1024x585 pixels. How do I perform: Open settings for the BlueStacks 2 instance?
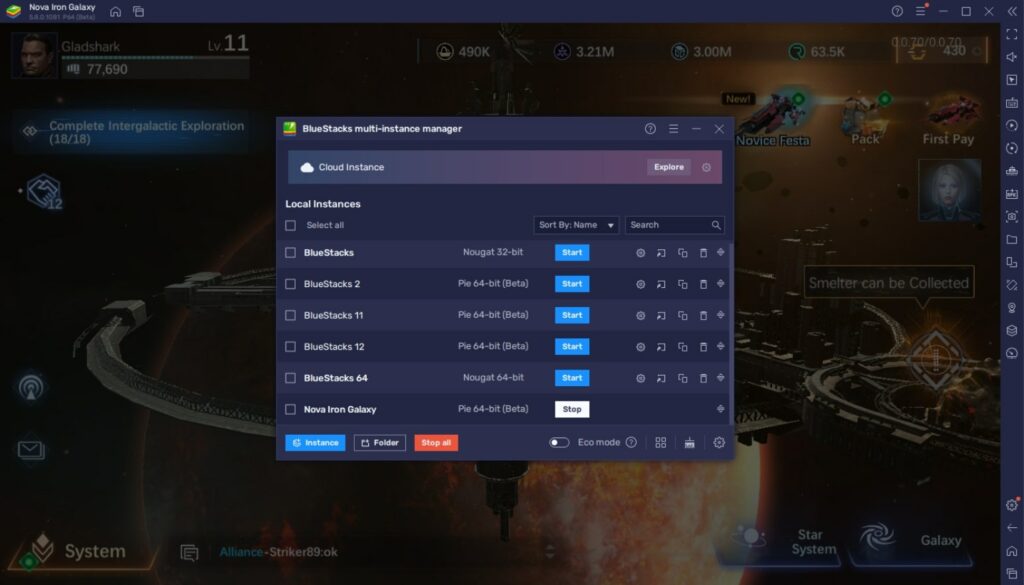(x=640, y=284)
